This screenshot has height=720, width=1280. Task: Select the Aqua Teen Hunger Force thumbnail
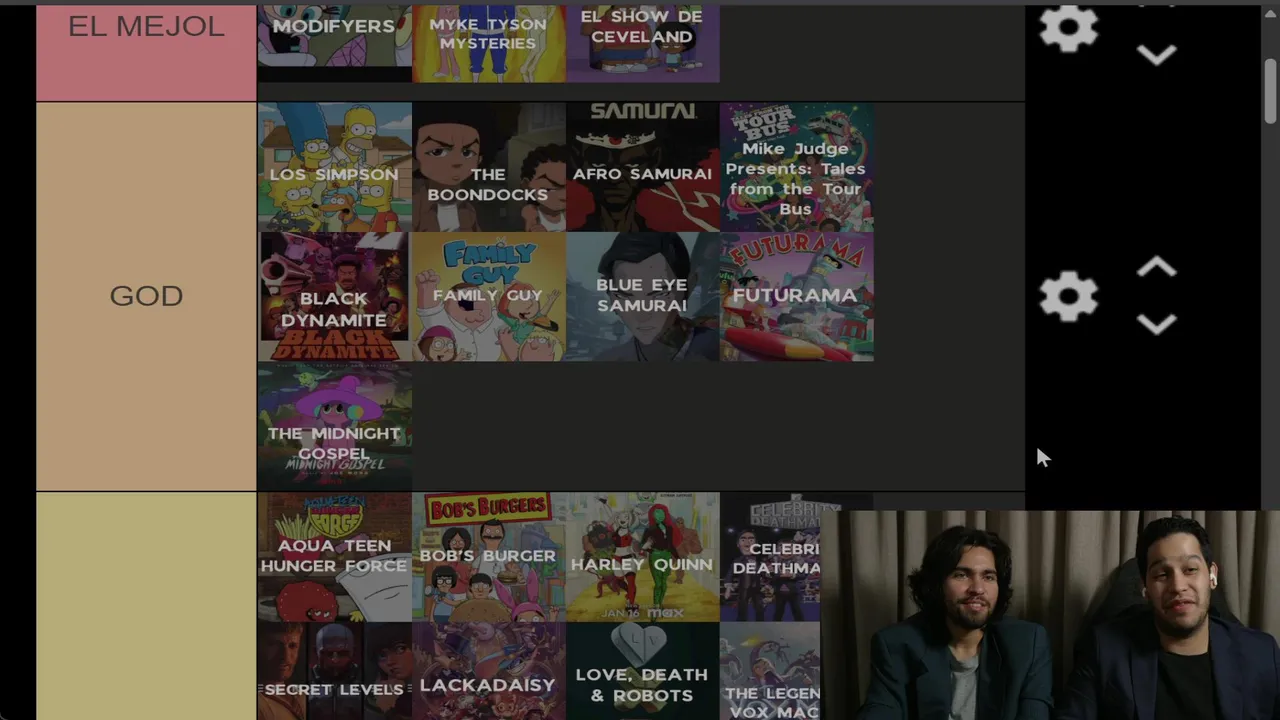pos(335,557)
